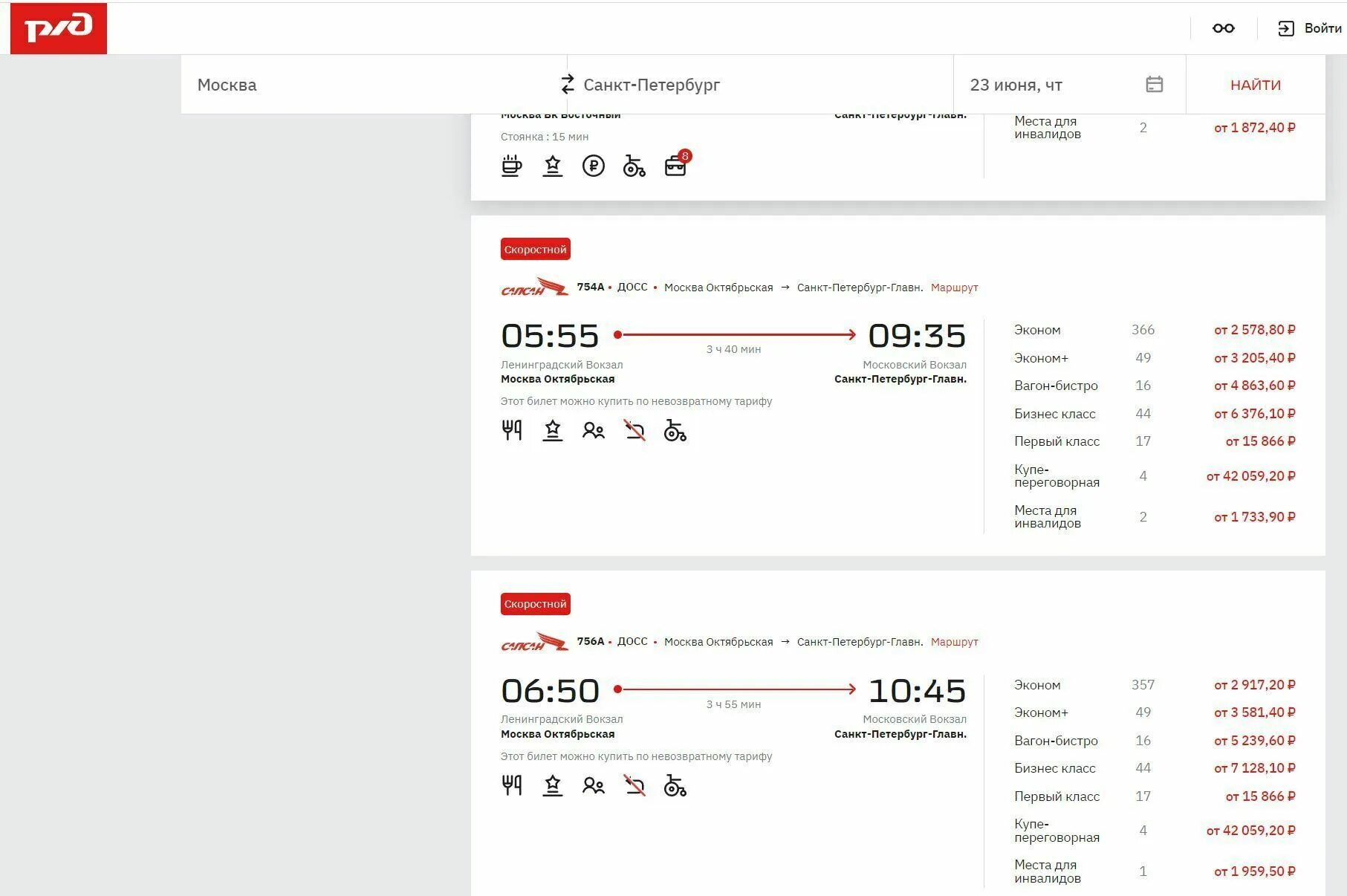1347x896 pixels.
Task: Click Скоростной badge on train 754A
Action: (x=536, y=249)
